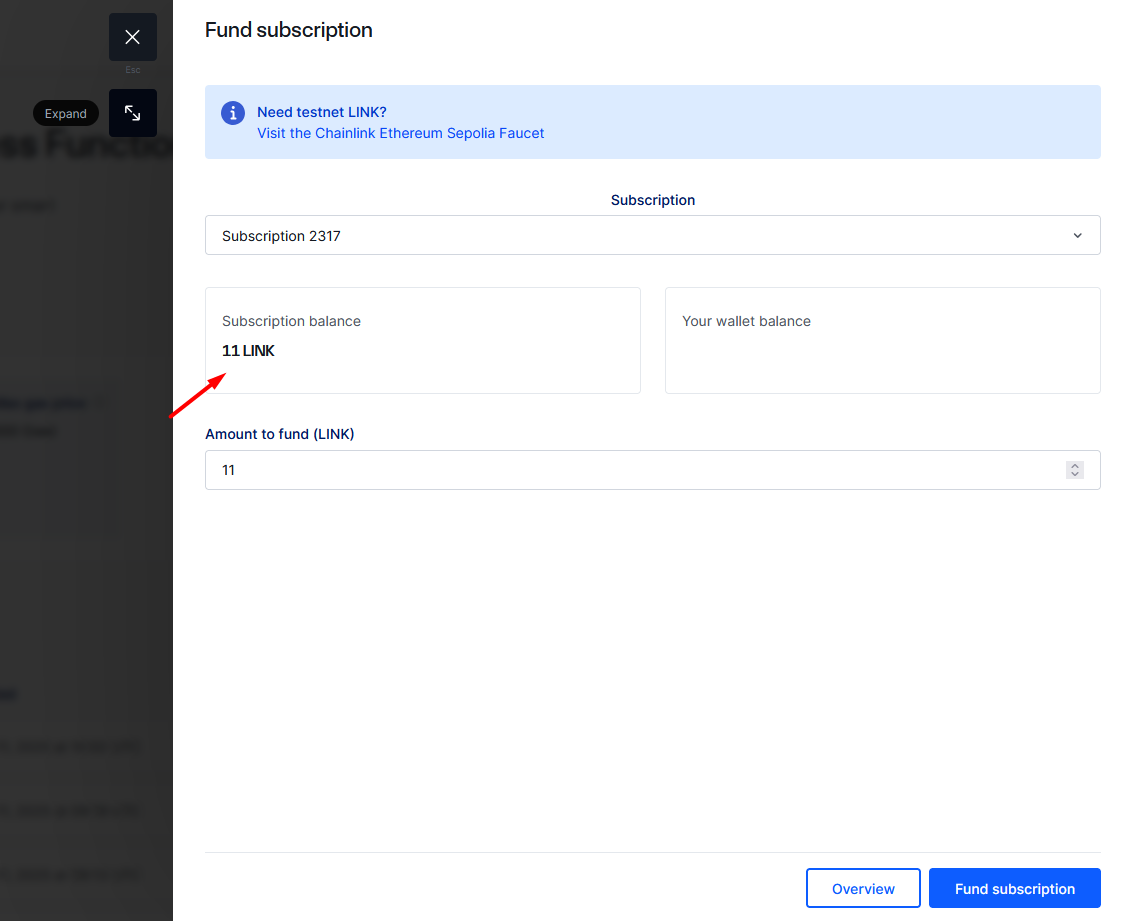This screenshot has width=1128, height=921.
Task: Decrease the fund amount with down arrow
Action: pyautogui.click(x=1075, y=475)
